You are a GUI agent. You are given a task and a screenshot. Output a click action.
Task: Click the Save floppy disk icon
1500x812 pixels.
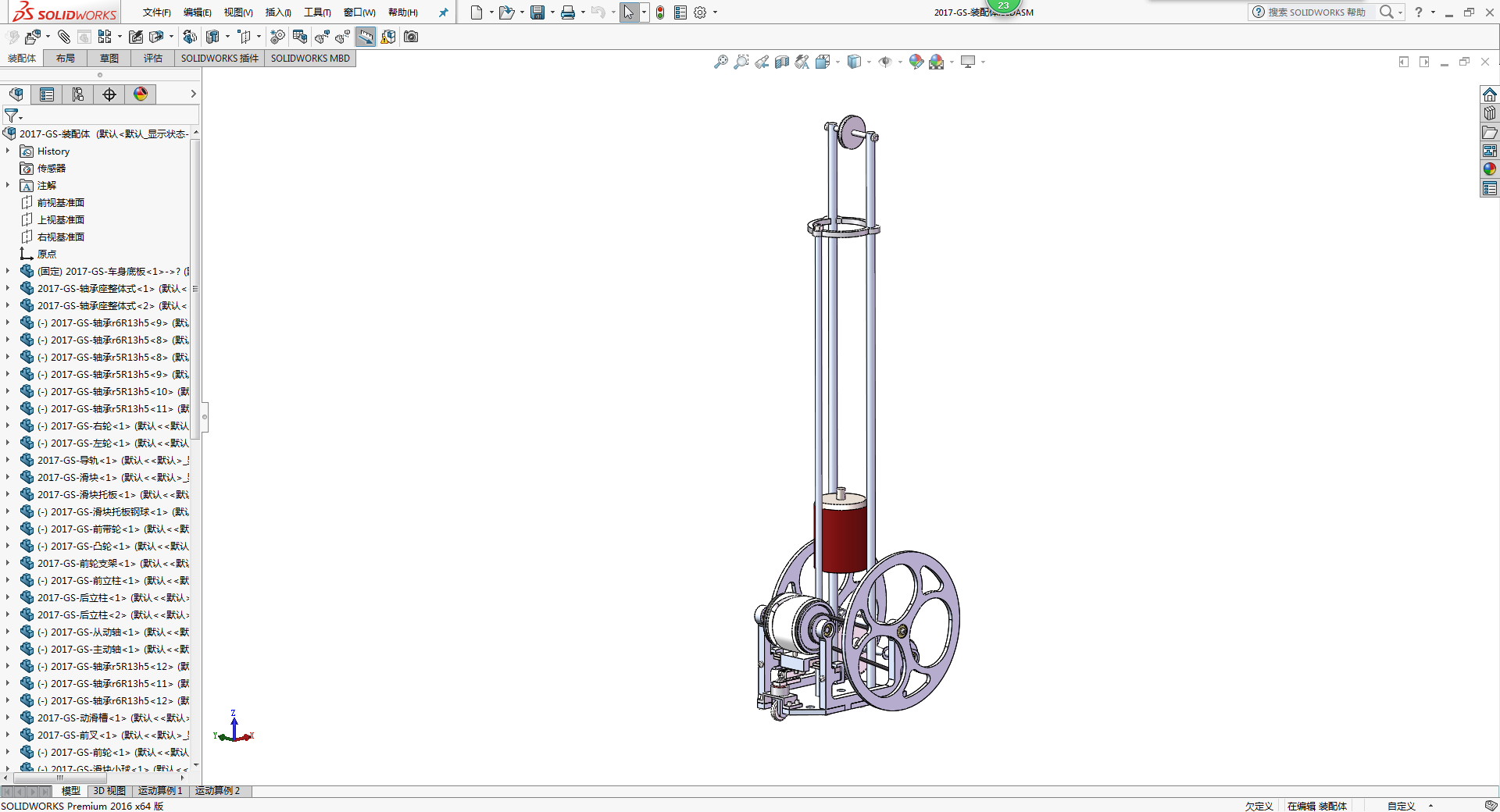coord(537,12)
